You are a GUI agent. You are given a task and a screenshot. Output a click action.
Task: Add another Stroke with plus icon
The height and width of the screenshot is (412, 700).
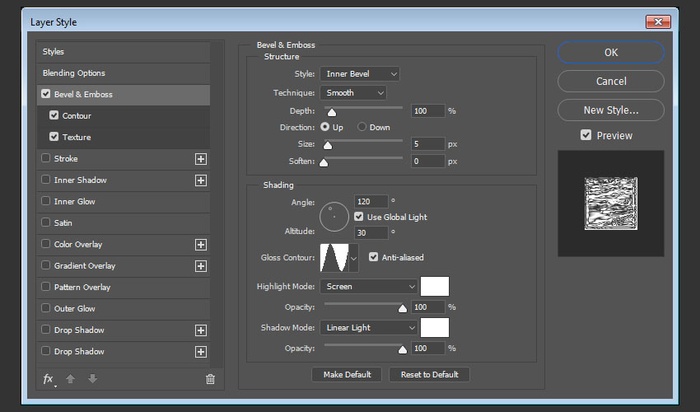tap(200, 159)
